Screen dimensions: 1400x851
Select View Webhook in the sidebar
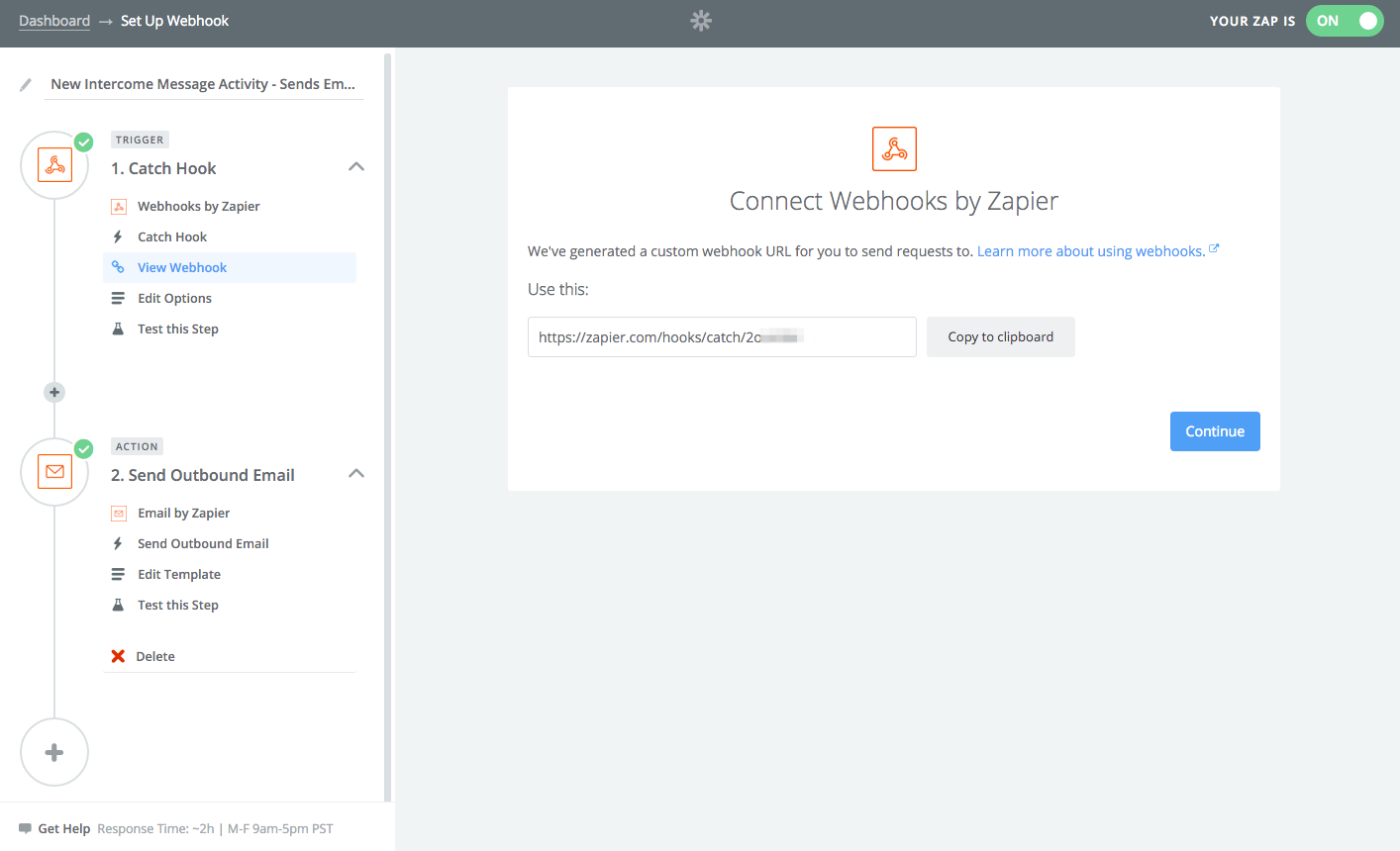point(181,267)
